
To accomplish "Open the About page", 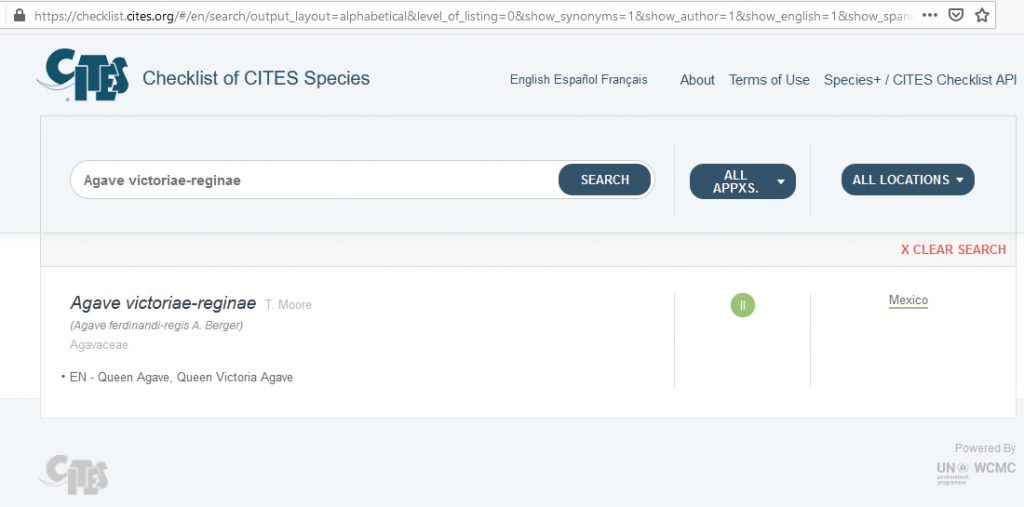I will [697, 80].
